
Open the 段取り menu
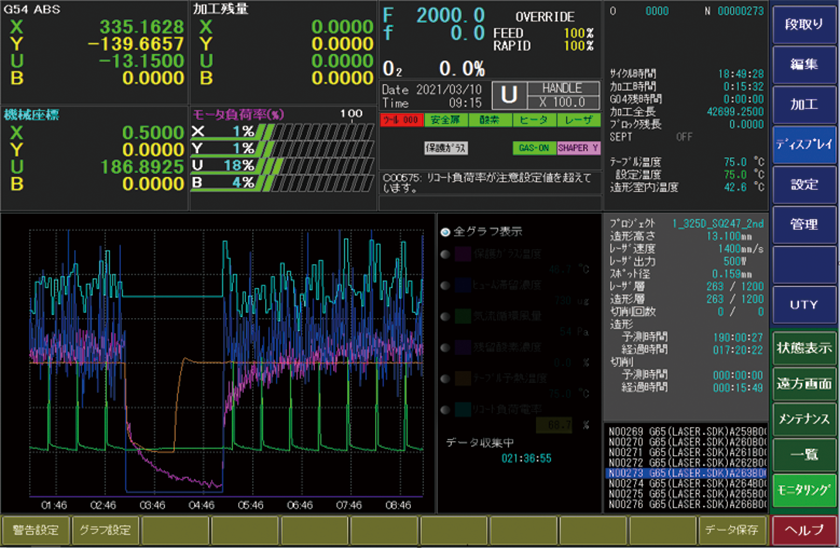pos(804,23)
